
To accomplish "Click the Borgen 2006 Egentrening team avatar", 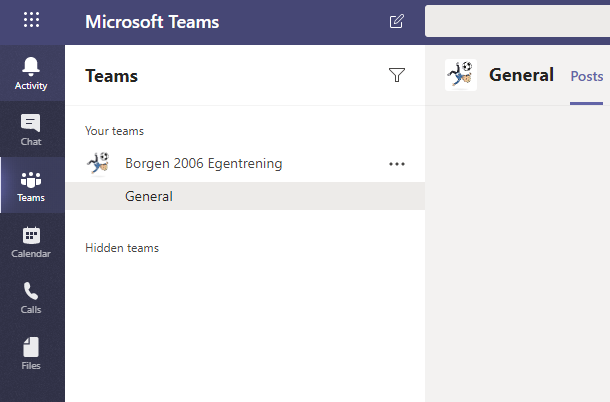I will click(x=98, y=163).
